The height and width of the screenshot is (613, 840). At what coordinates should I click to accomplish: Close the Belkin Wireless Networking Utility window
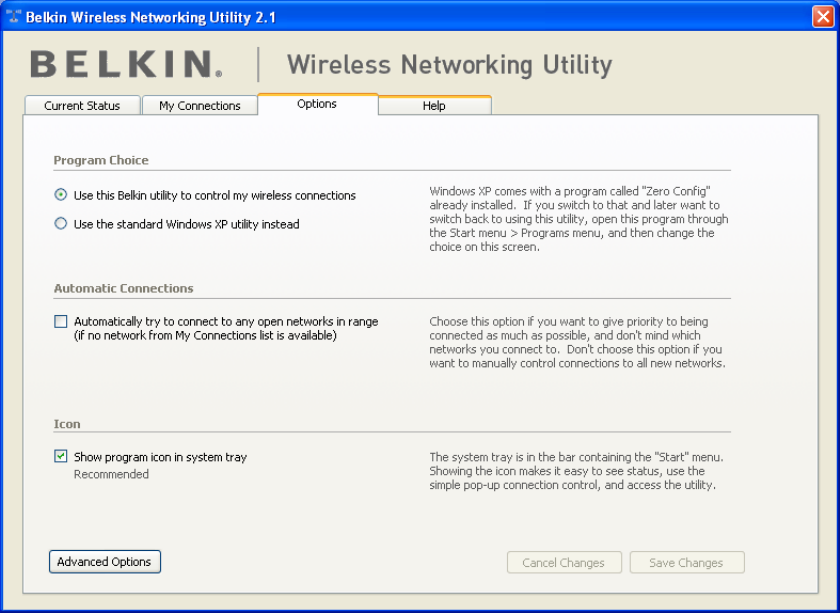point(823,17)
